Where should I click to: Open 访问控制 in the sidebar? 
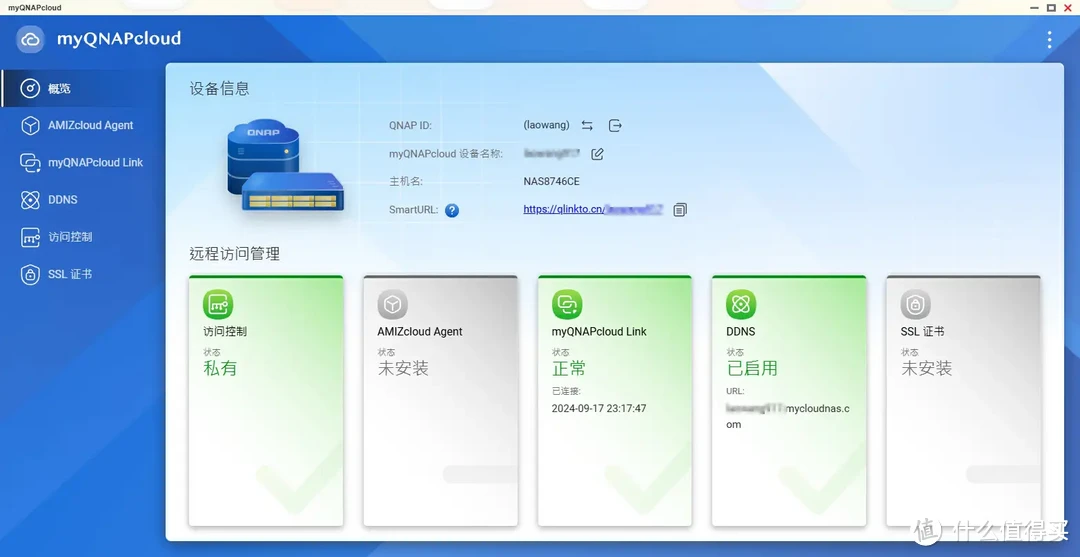81,237
